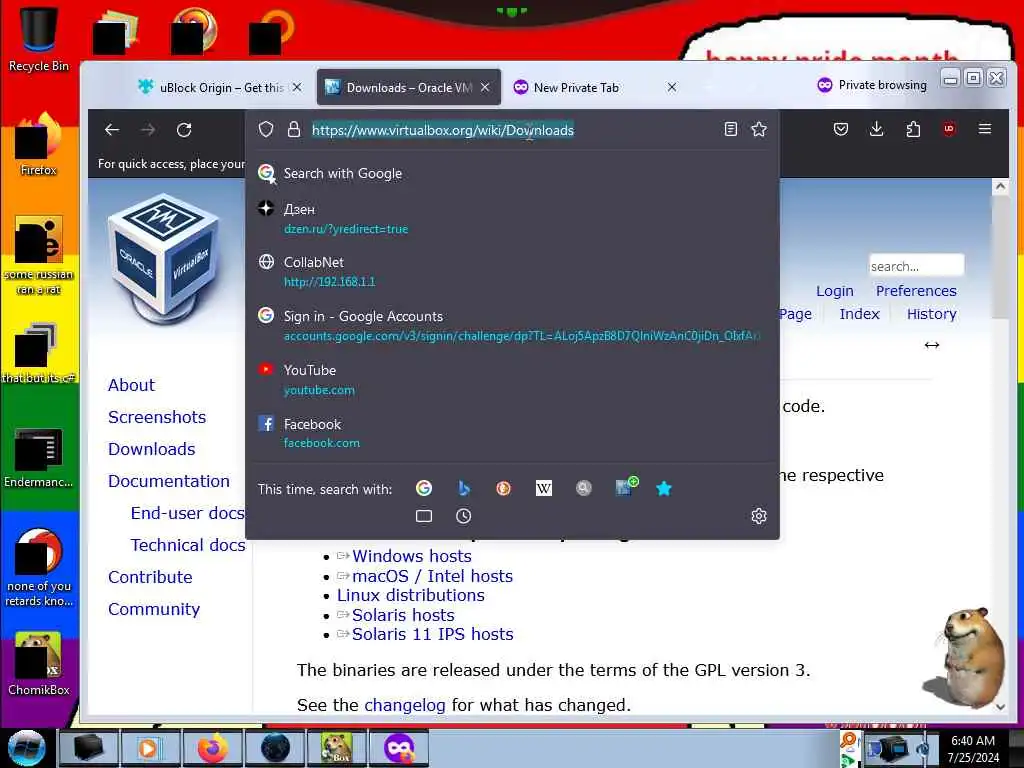The height and width of the screenshot is (768, 1024).
Task: Add the VirtualBox search engine icon
Action: [626, 487]
